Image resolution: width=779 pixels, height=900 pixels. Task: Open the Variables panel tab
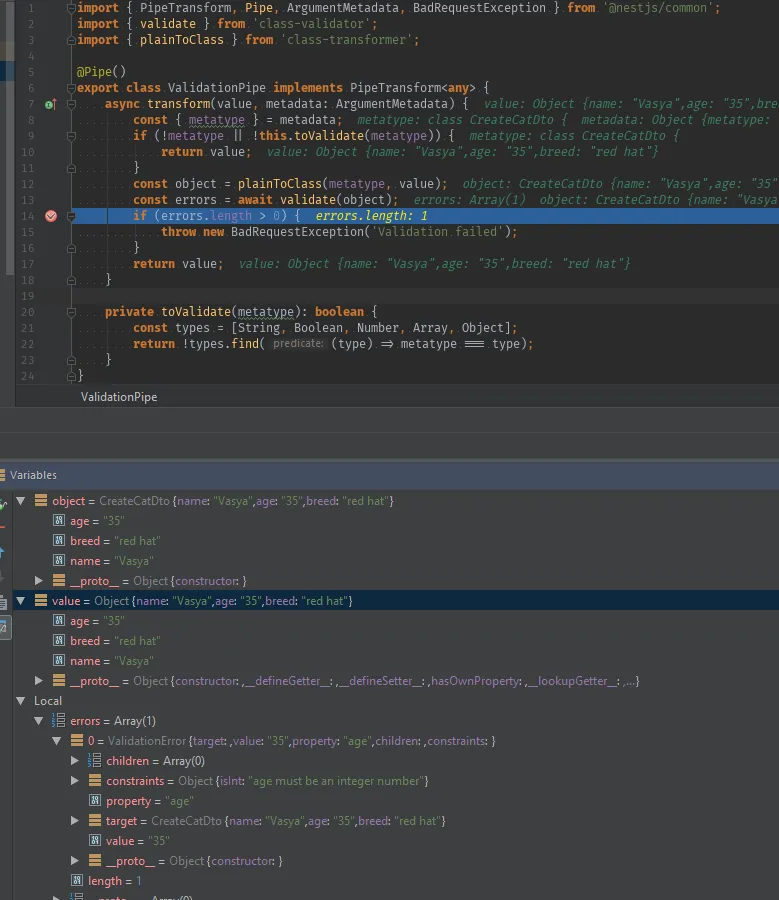[34, 475]
